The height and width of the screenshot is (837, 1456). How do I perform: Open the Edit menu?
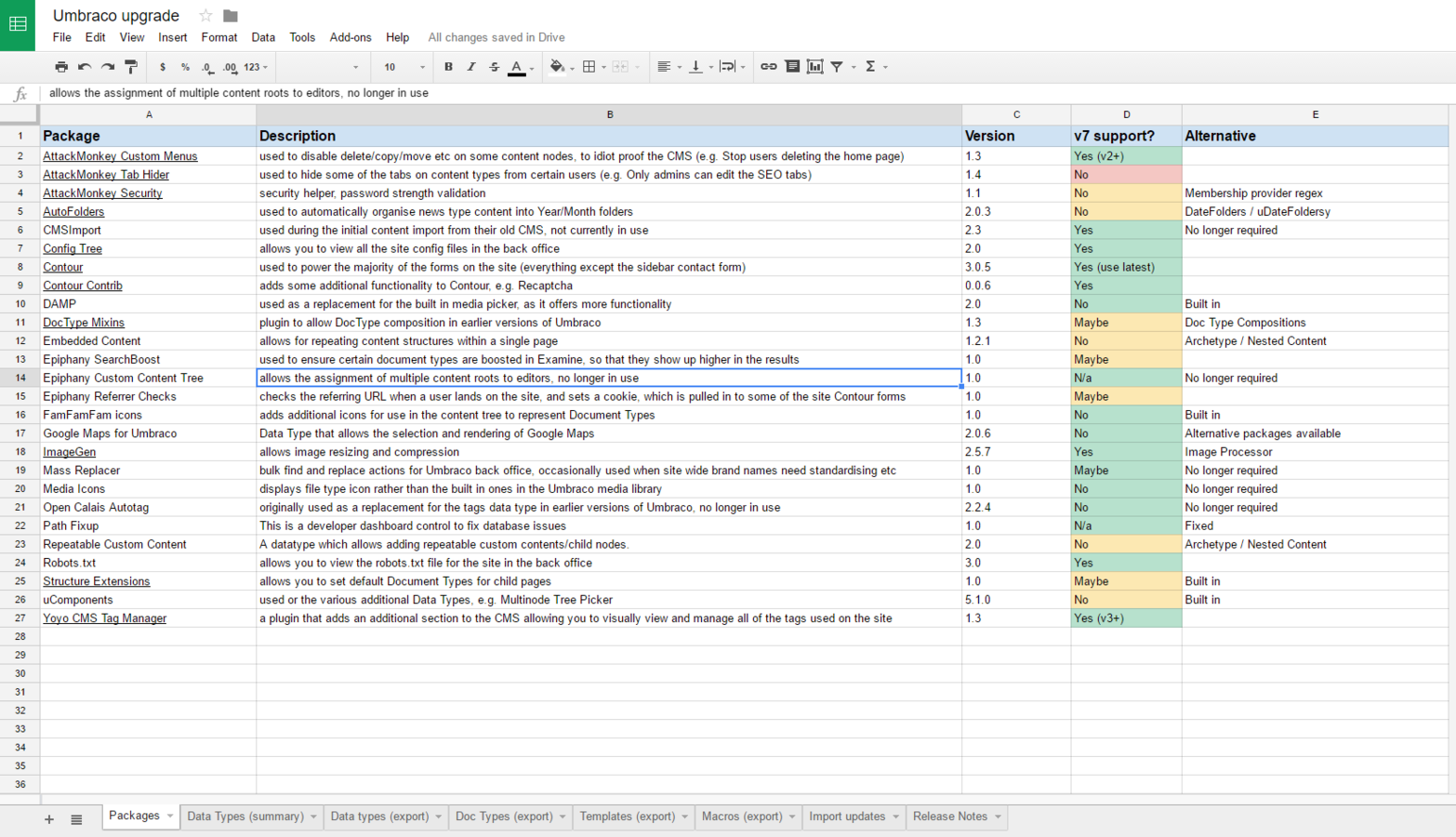[96, 38]
